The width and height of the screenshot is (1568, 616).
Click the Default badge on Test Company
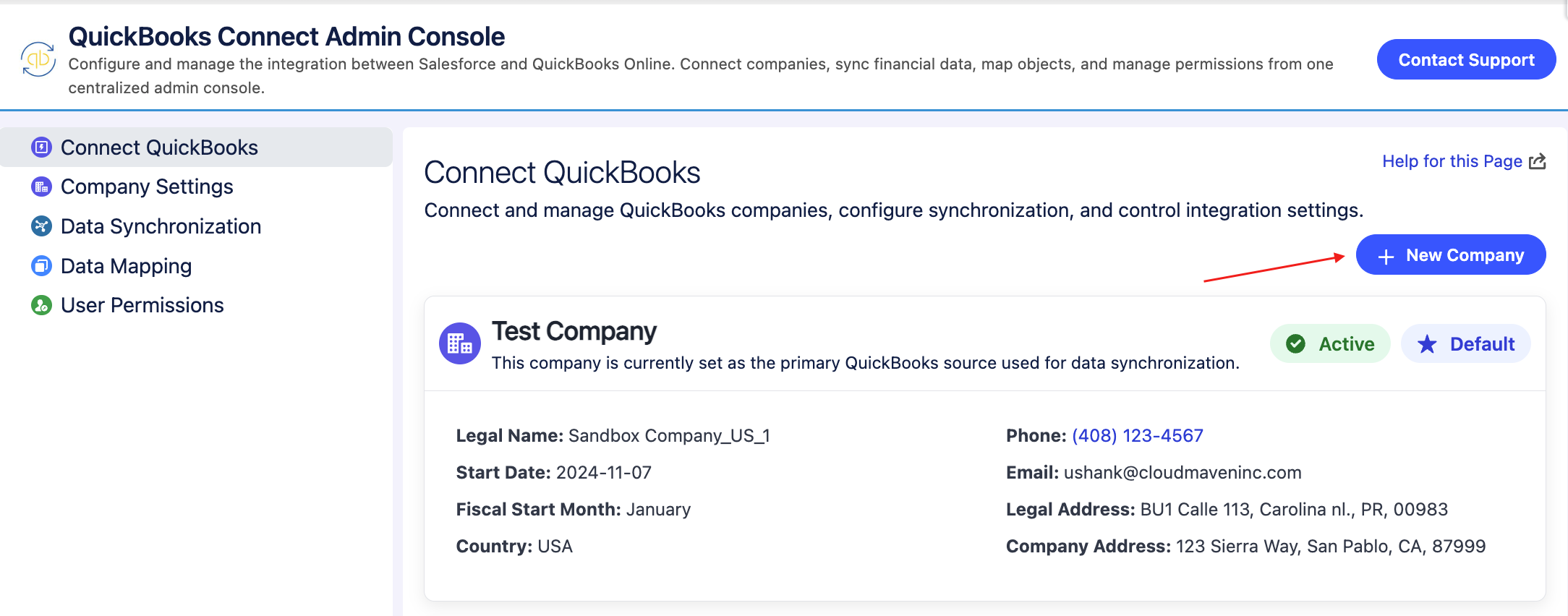tap(1466, 343)
